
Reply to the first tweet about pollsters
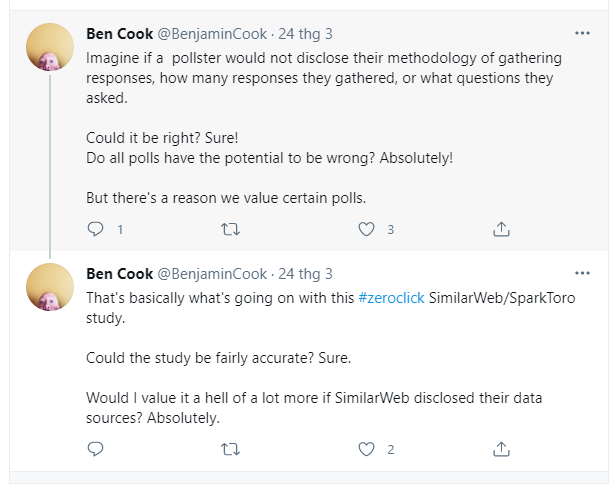tap(96, 229)
